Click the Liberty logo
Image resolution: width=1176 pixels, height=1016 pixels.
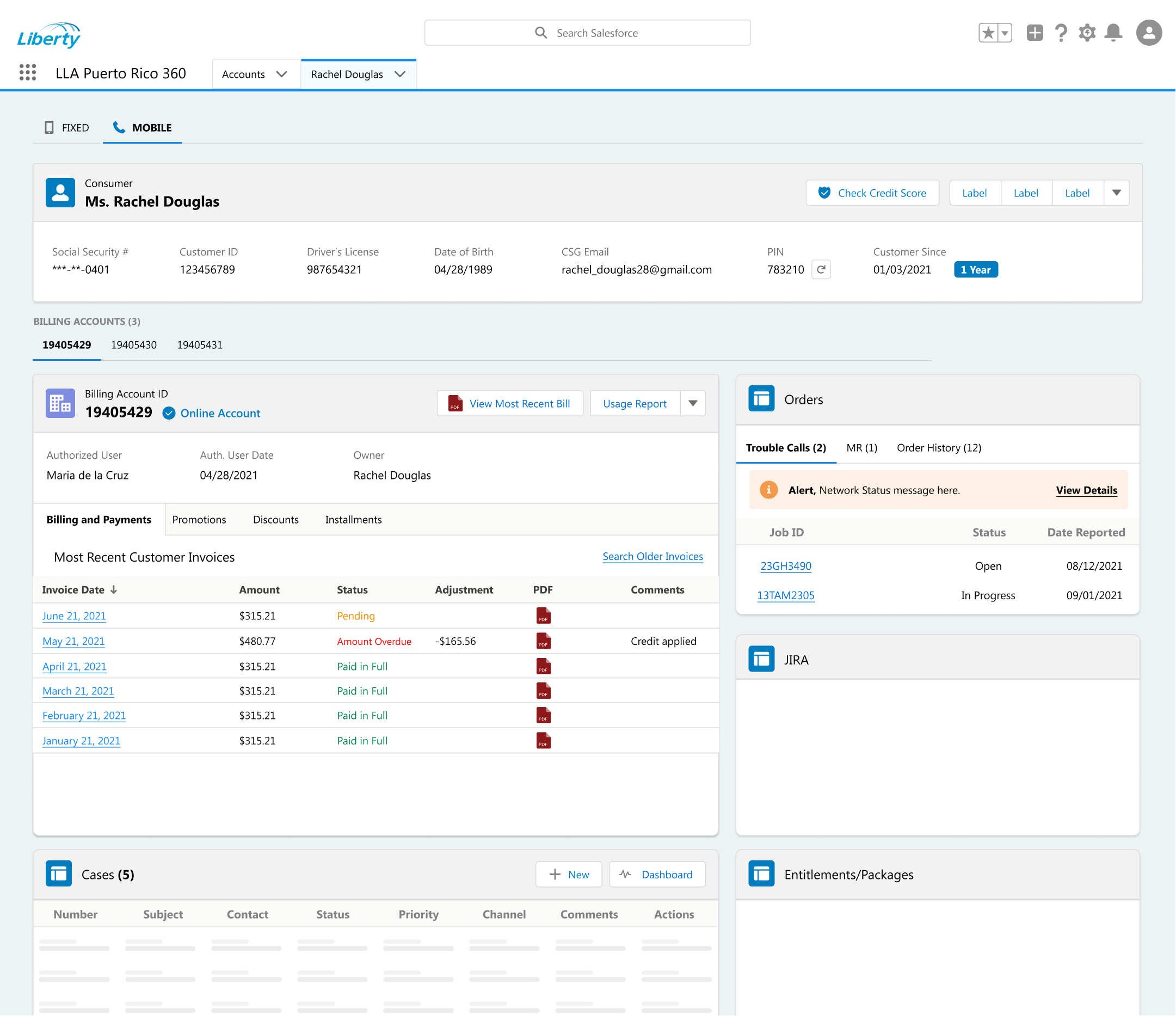point(49,35)
